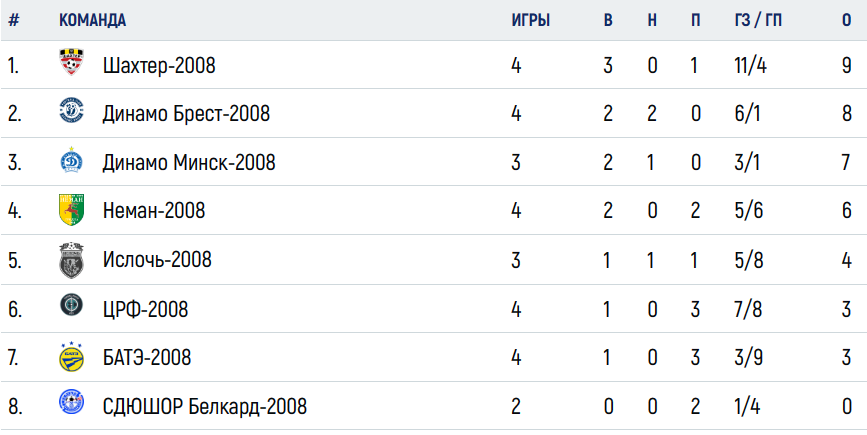Click the green Неман-2008 shield emblem
The height and width of the screenshot is (435, 867).
pos(71,209)
